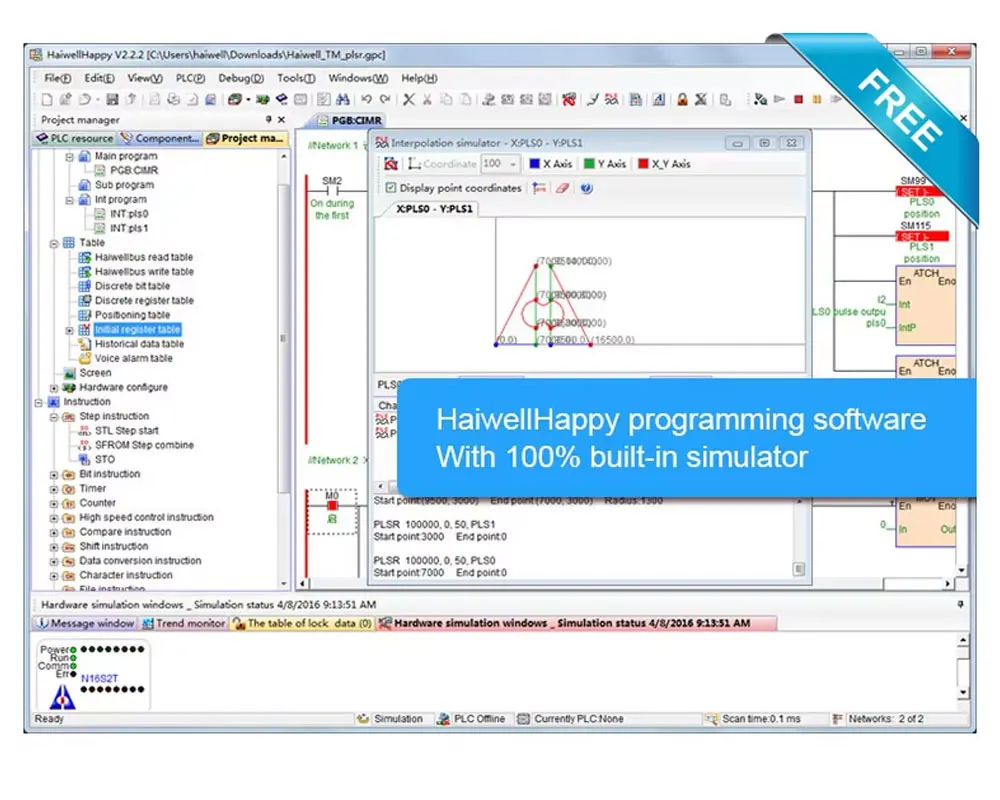Expand the Counter instruction node
1000x800 pixels.
(x=54, y=504)
